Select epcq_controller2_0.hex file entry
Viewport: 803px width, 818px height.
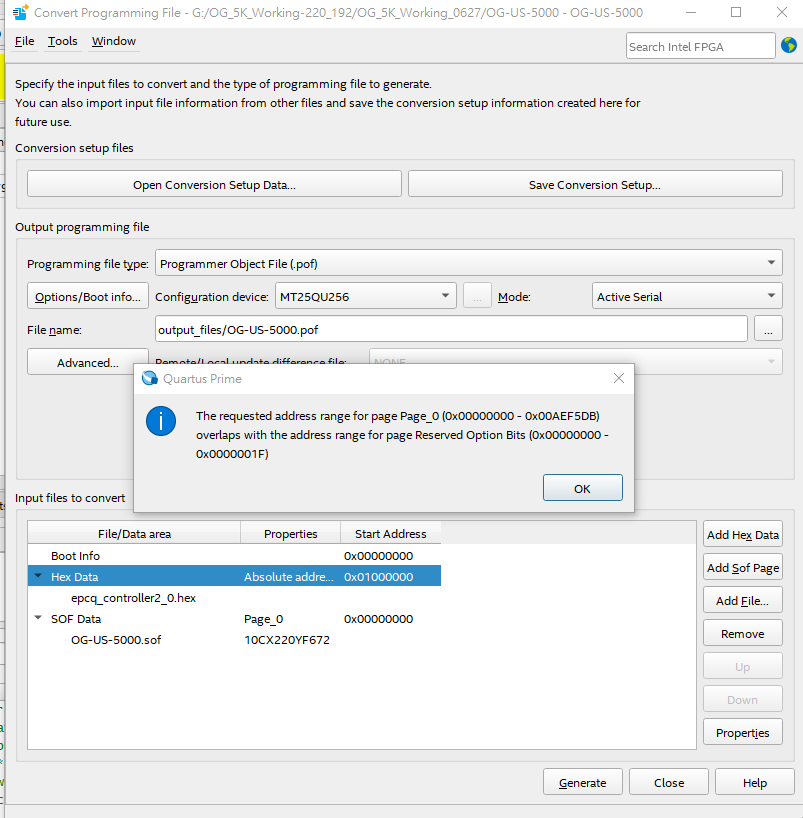click(133, 597)
